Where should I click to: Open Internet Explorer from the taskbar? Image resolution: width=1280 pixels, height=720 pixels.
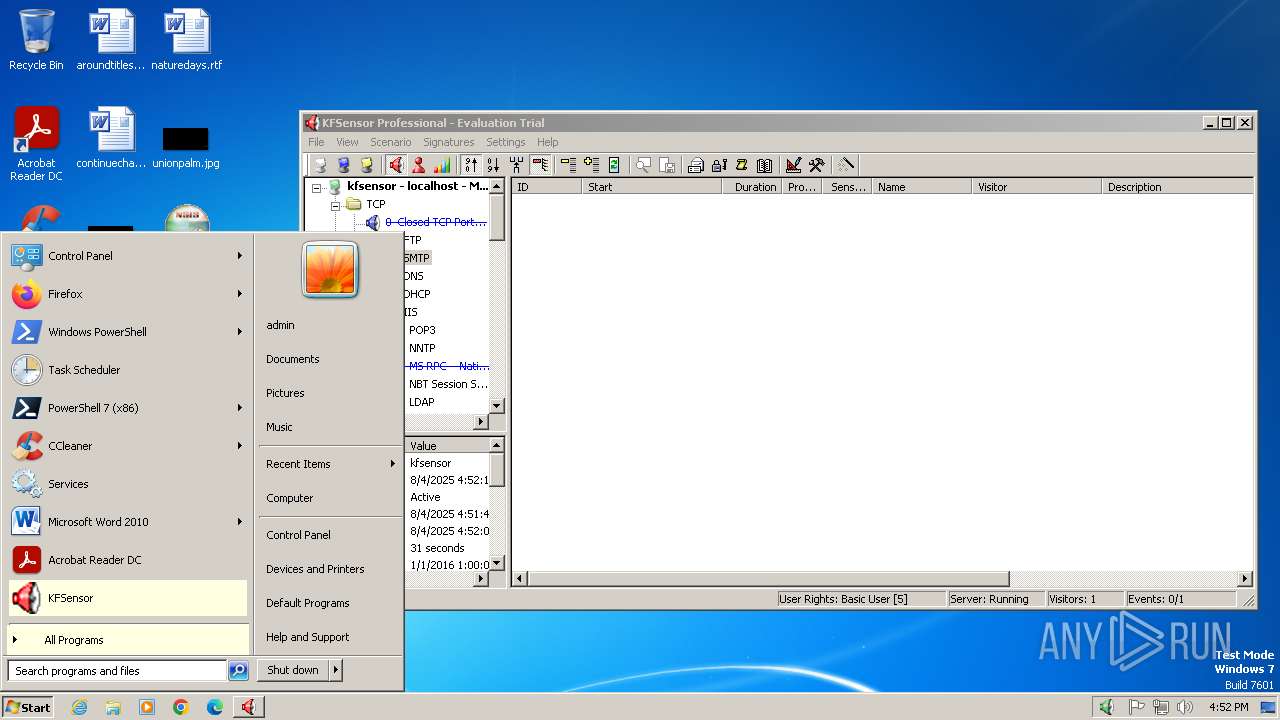79,707
